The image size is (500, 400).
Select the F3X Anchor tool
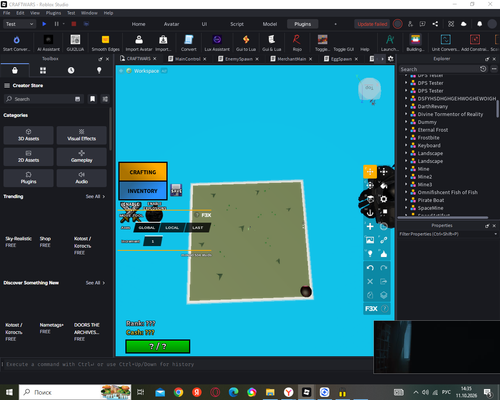click(370, 213)
